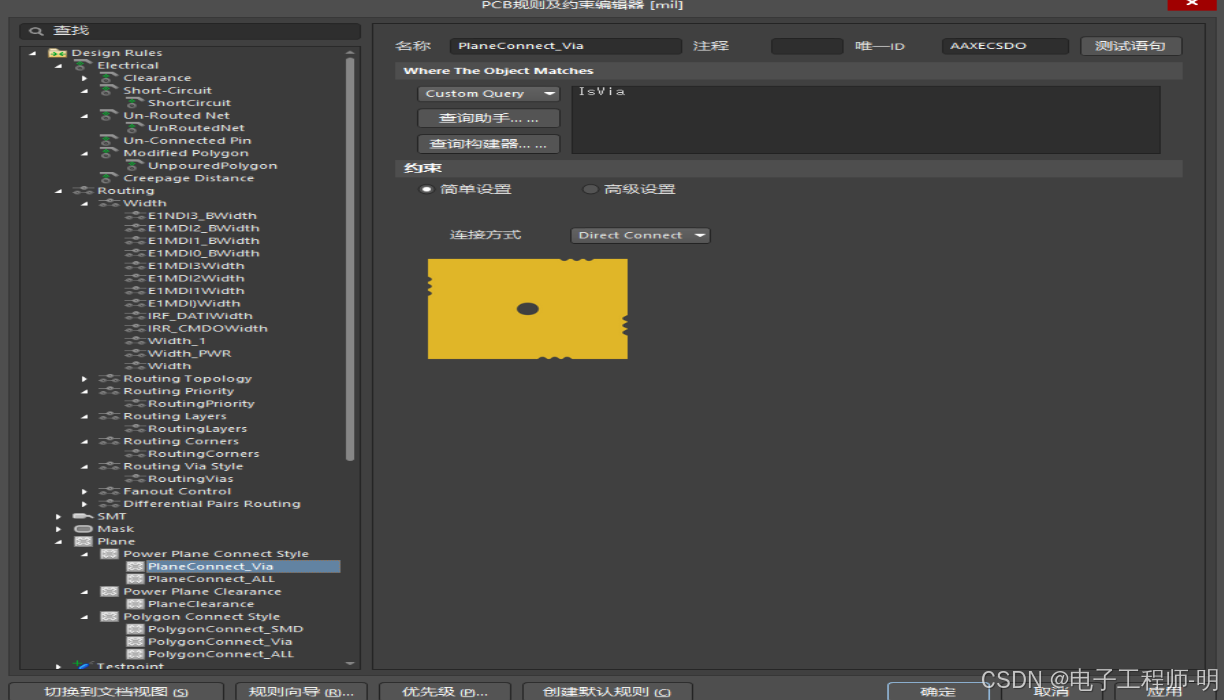Viewport: 1224px width, 700px height.
Task: Click the Routing Topology icon
Action: click(109, 379)
